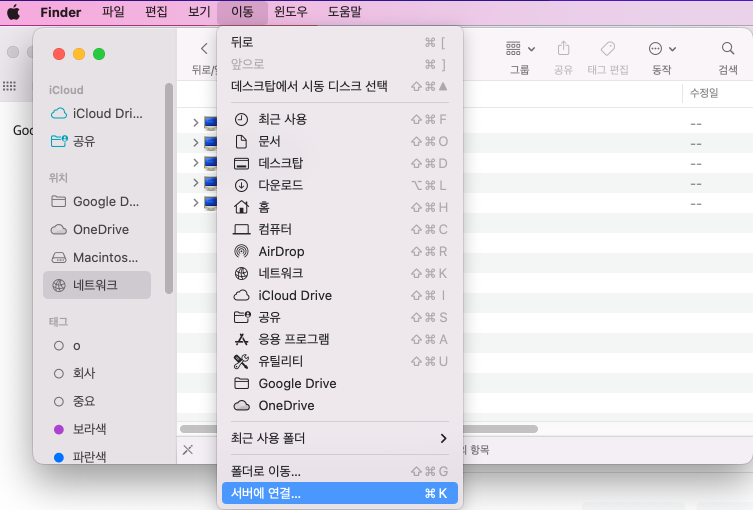Viewport: 753px width, 510px height.
Task: Click the 컴퓨터 laptop icon
Action: [241, 229]
